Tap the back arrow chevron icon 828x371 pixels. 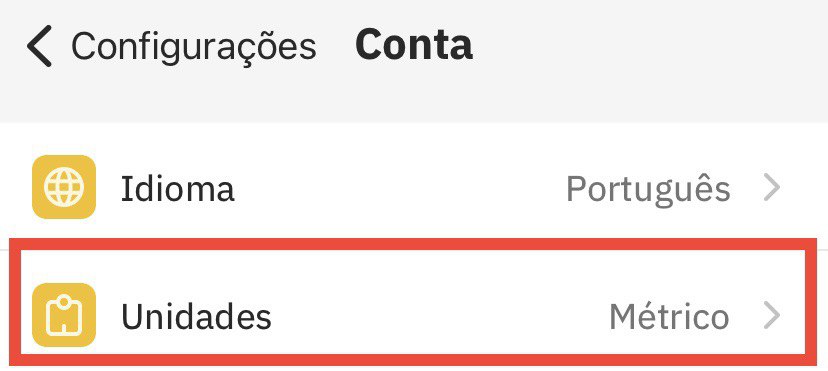[40, 45]
